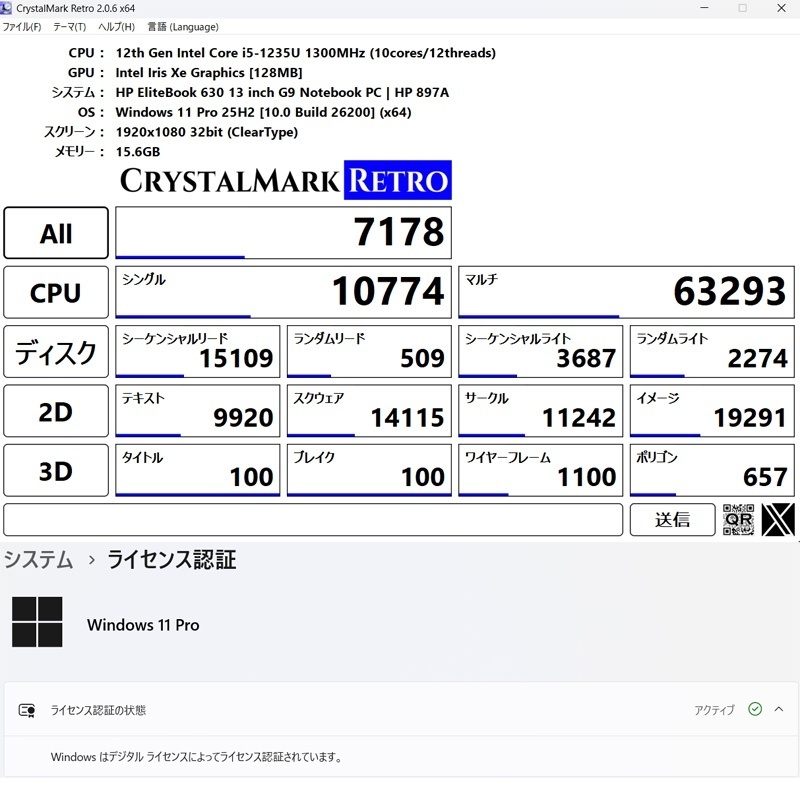Image resolution: width=800 pixels, height=800 pixels.
Task: Open the QR code icon
Action: pyautogui.click(x=738, y=519)
